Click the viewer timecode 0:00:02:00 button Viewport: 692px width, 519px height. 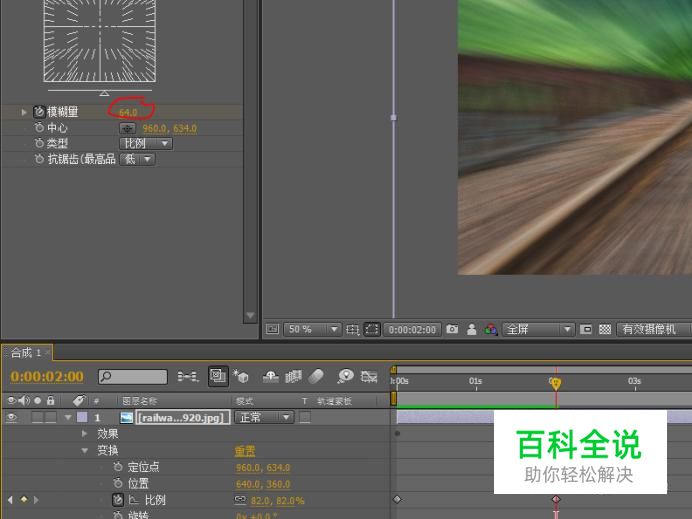[412, 330]
